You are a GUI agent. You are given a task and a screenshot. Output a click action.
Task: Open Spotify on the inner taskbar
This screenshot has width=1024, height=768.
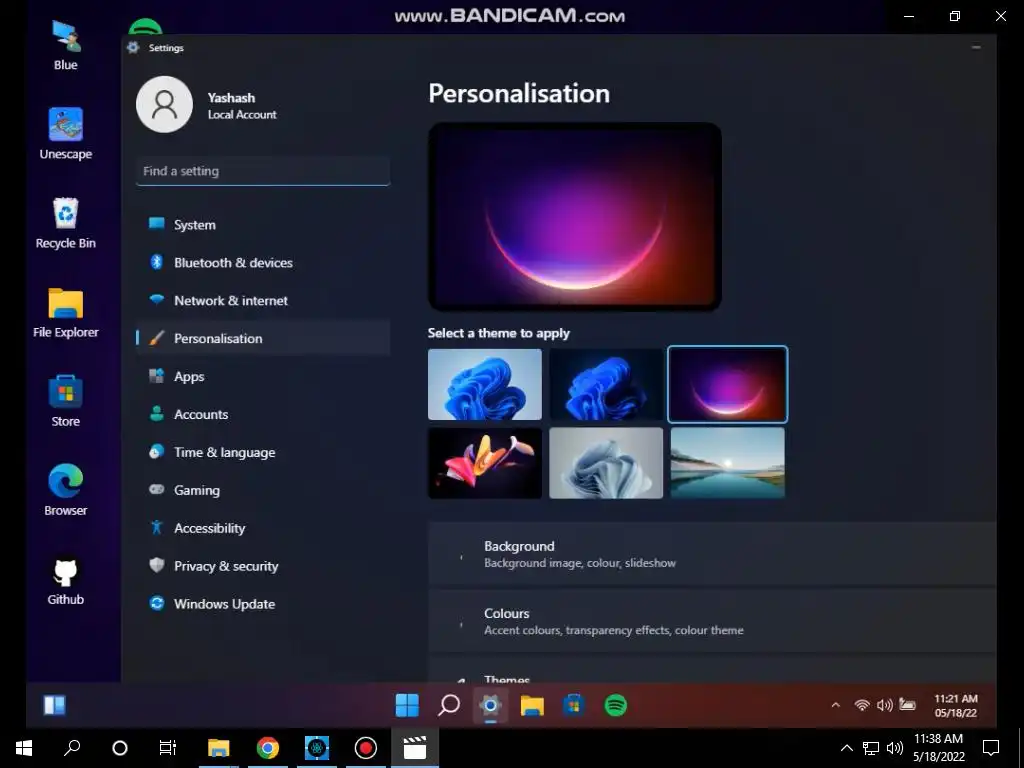616,705
